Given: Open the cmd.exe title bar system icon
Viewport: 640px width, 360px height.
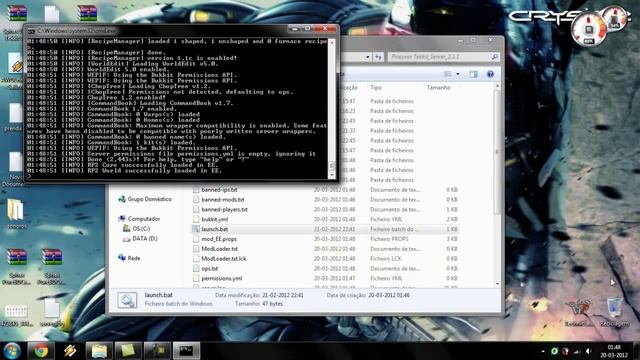Looking at the screenshot, I should [x=31, y=31].
